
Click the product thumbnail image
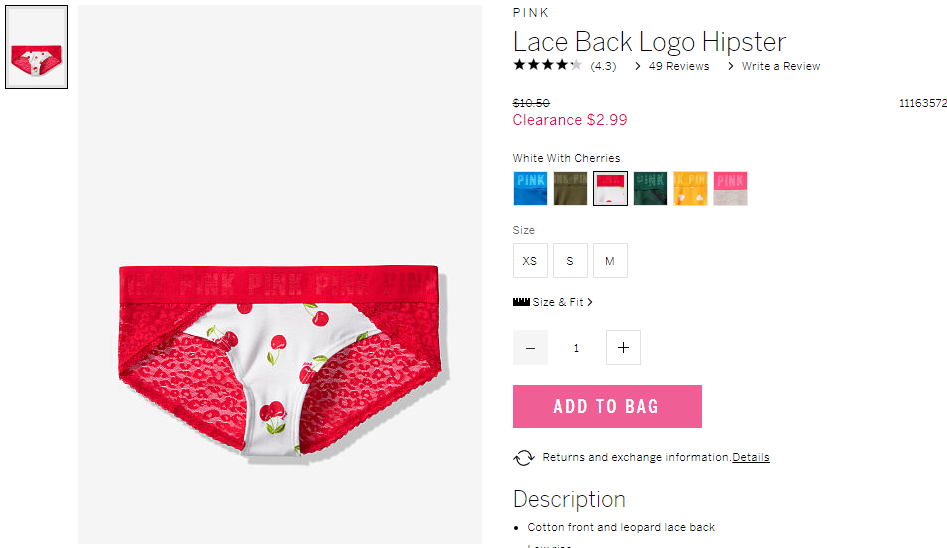pos(36,47)
